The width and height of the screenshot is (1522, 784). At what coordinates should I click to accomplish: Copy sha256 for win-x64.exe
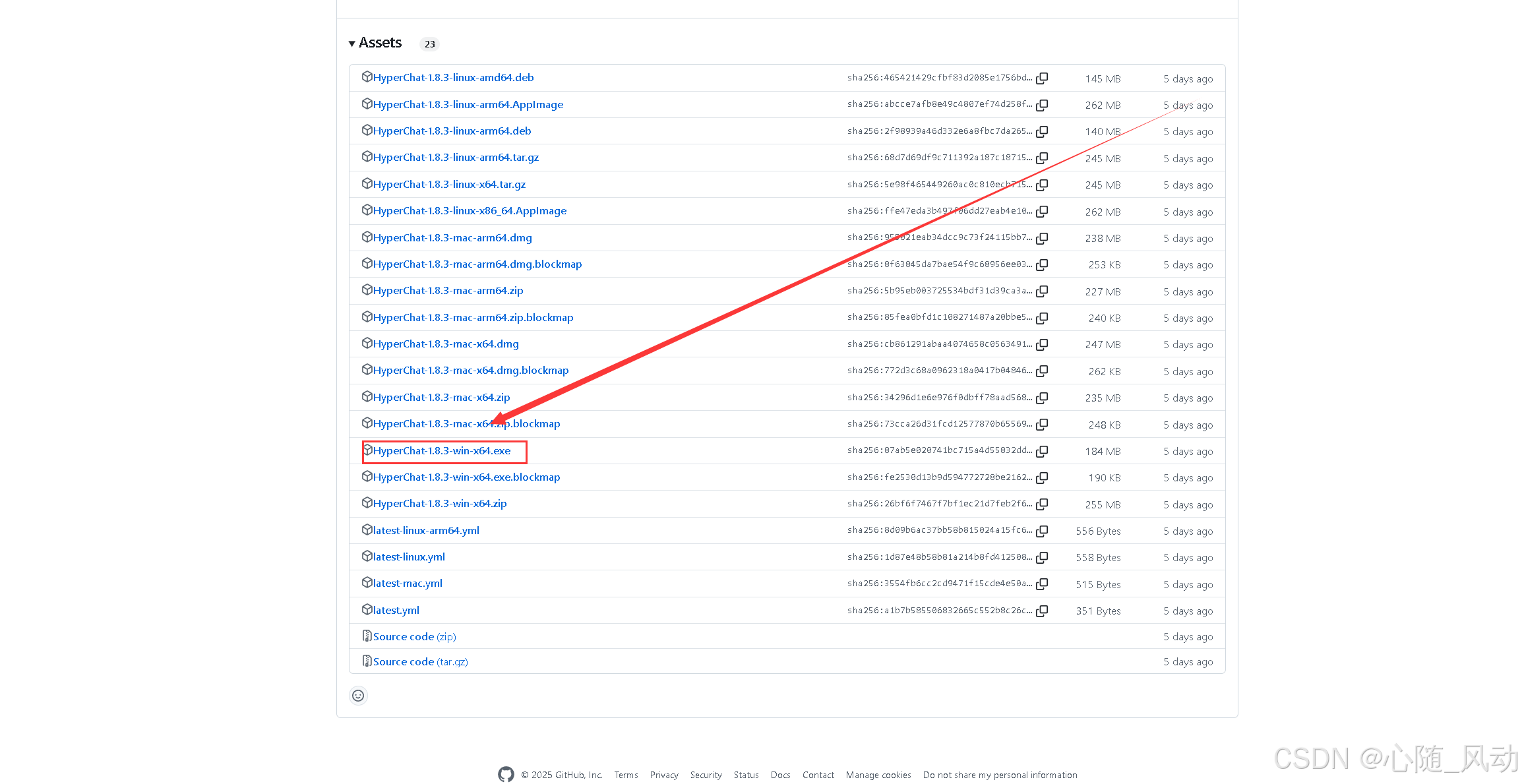(x=1042, y=451)
